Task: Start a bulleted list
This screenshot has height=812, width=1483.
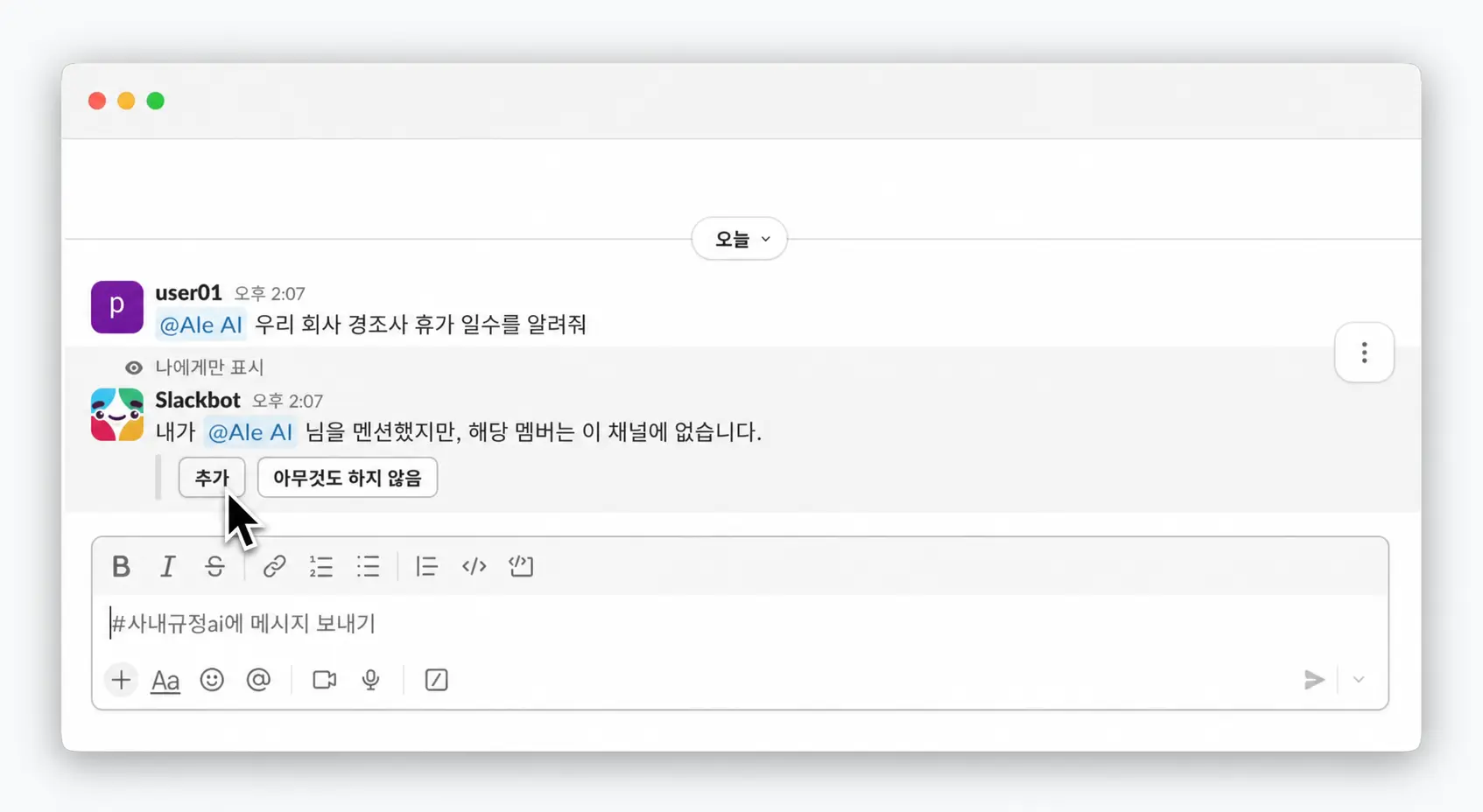Action: coord(369,566)
